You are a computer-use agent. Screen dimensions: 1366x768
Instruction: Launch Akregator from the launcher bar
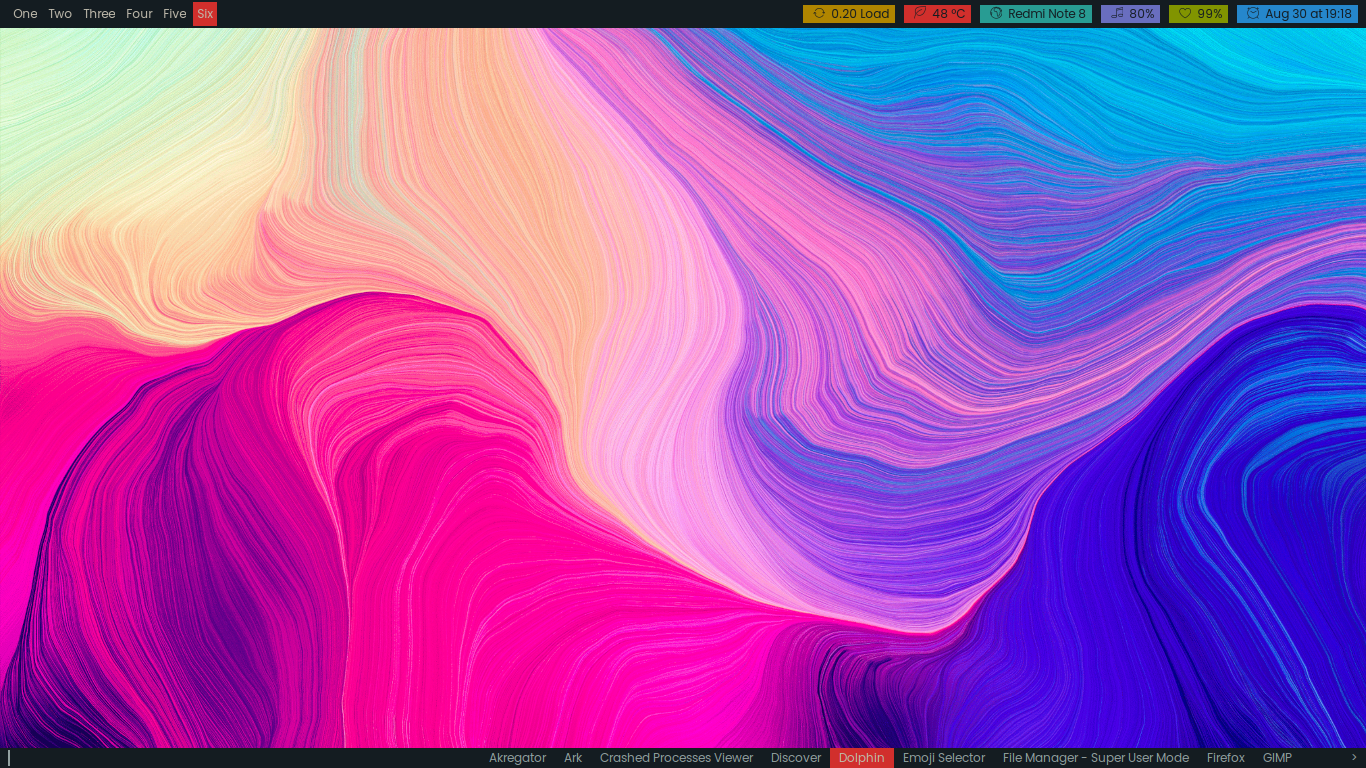517,758
